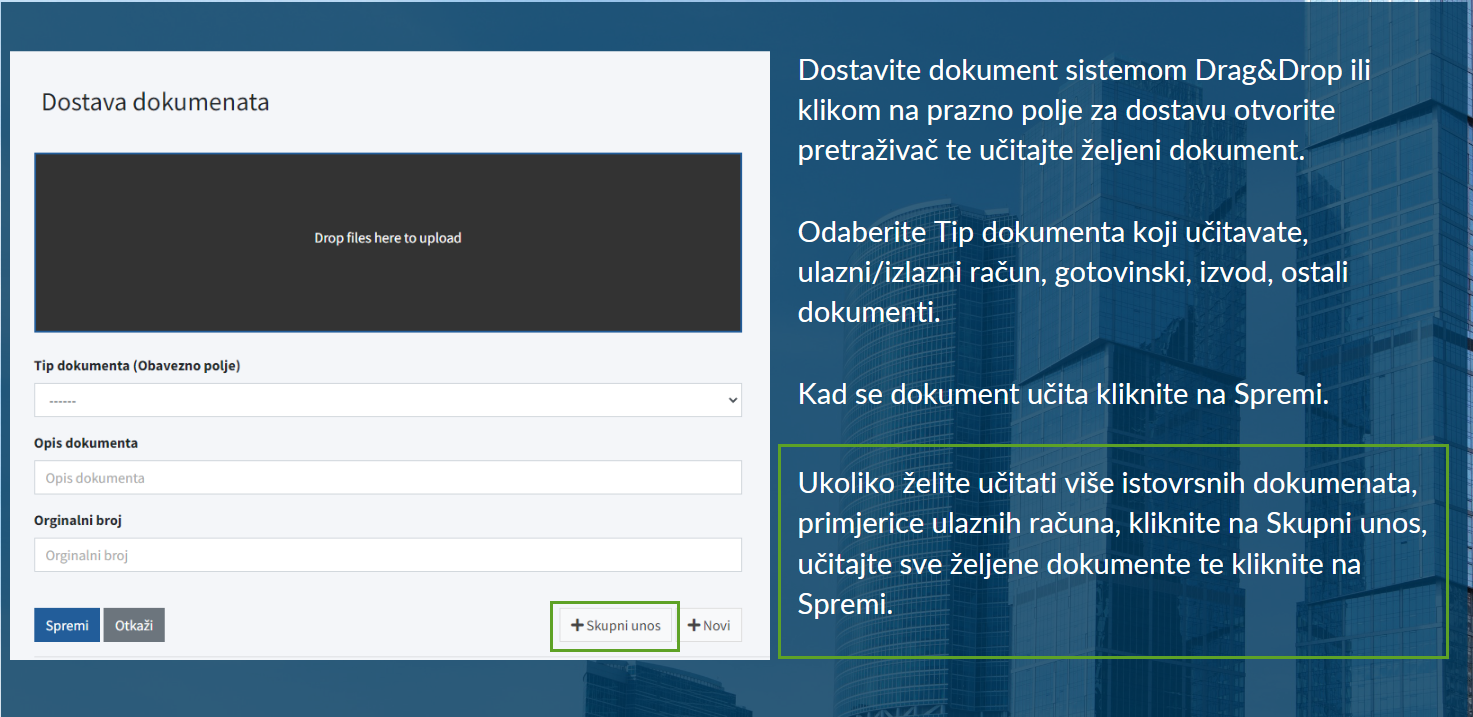
Task: Click the Tip dokumenta (Obavezno polje) label
Action: coord(137,365)
